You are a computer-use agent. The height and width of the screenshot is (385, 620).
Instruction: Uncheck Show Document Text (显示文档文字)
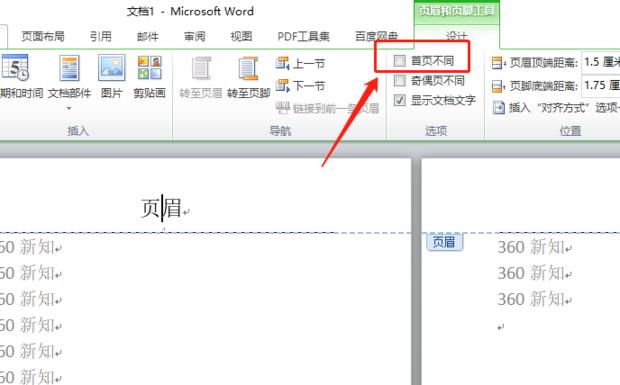pyautogui.click(x=400, y=100)
